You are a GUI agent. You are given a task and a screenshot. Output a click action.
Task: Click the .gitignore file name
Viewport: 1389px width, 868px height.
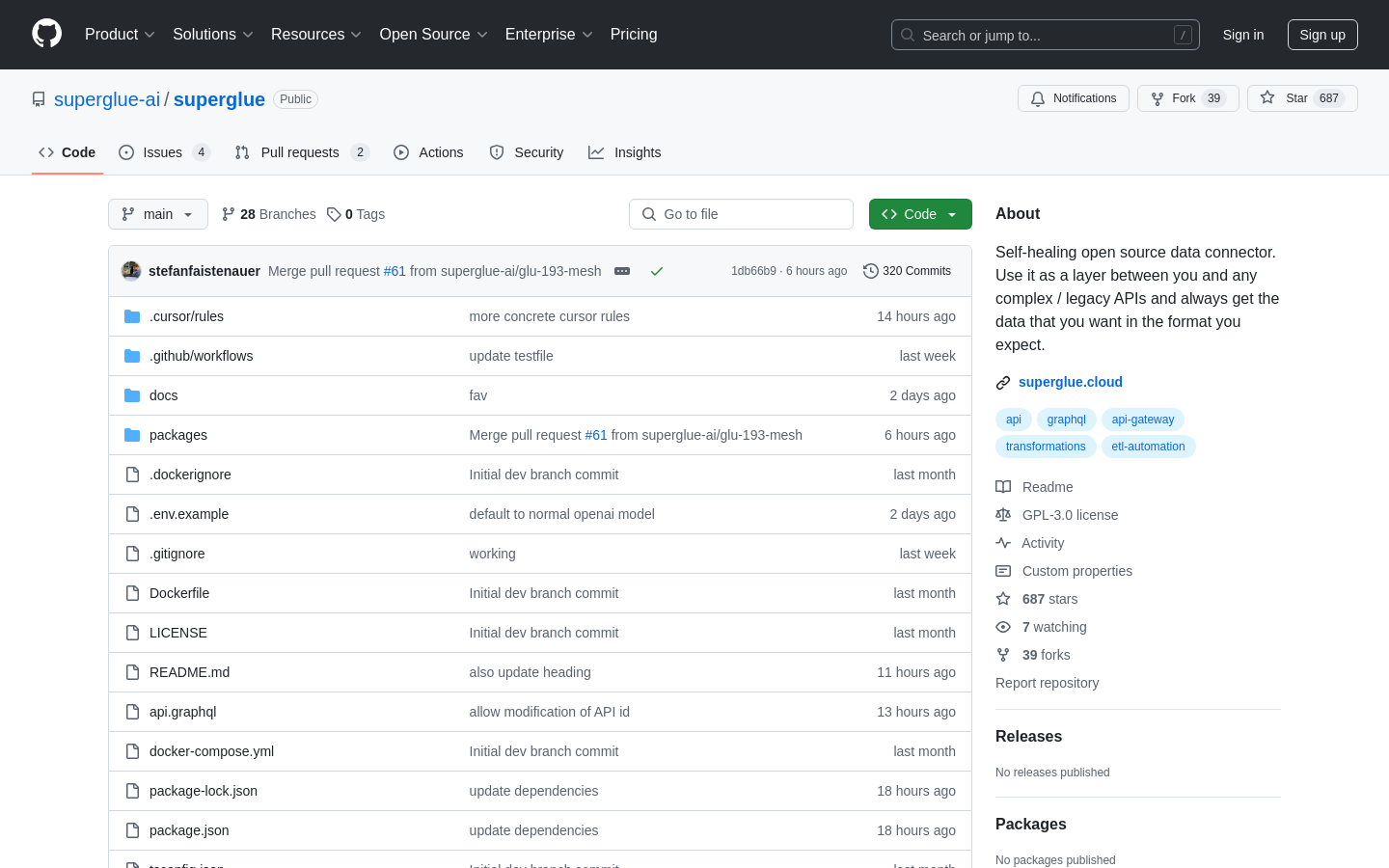pyautogui.click(x=177, y=554)
